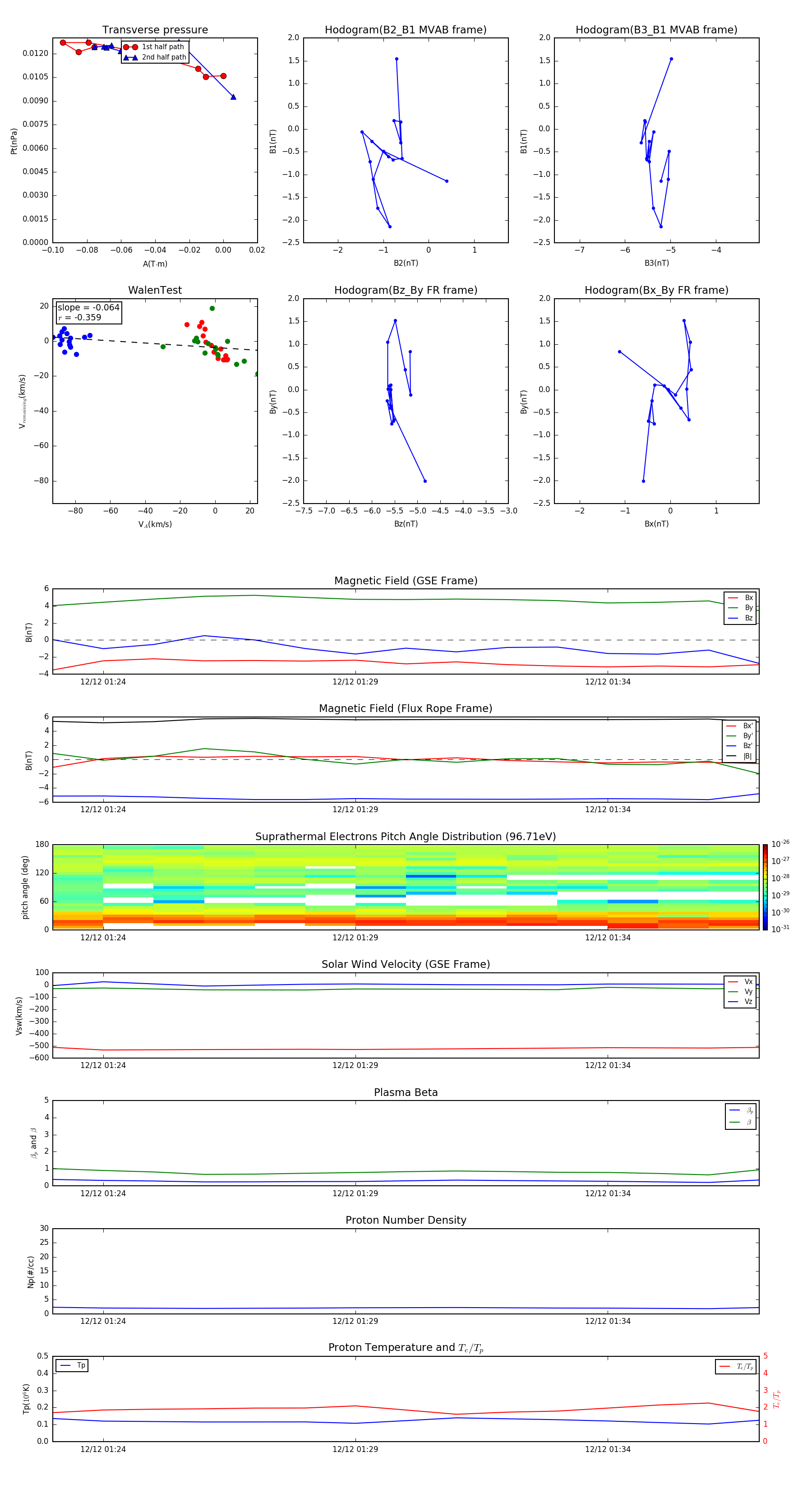
Task: Click the 'Hodogram(B2_B1 MVAB frame)' title
Action: [406, 29]
